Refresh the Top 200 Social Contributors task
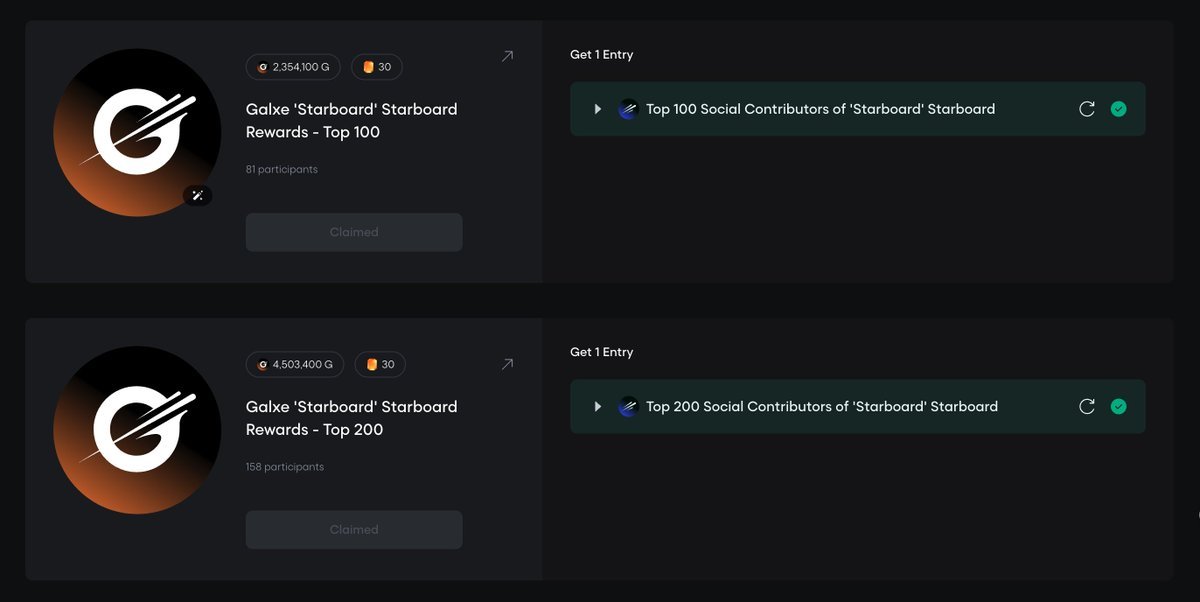 (1087, 406)
